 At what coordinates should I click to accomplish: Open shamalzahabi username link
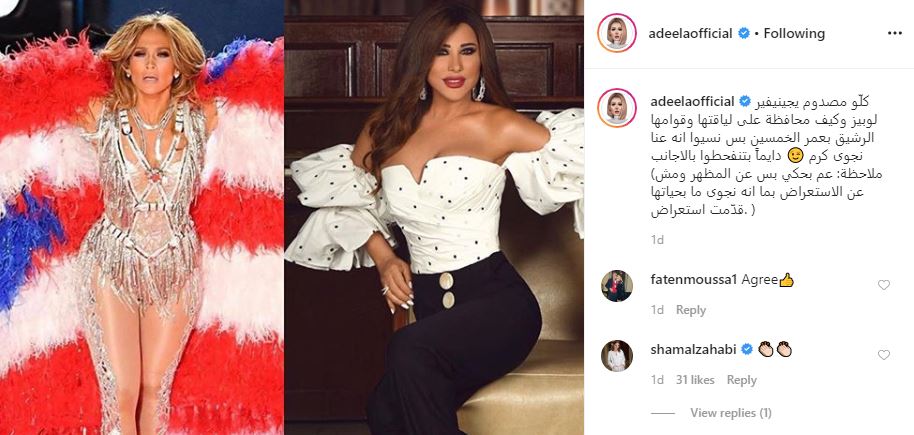[x=694, y=350]
